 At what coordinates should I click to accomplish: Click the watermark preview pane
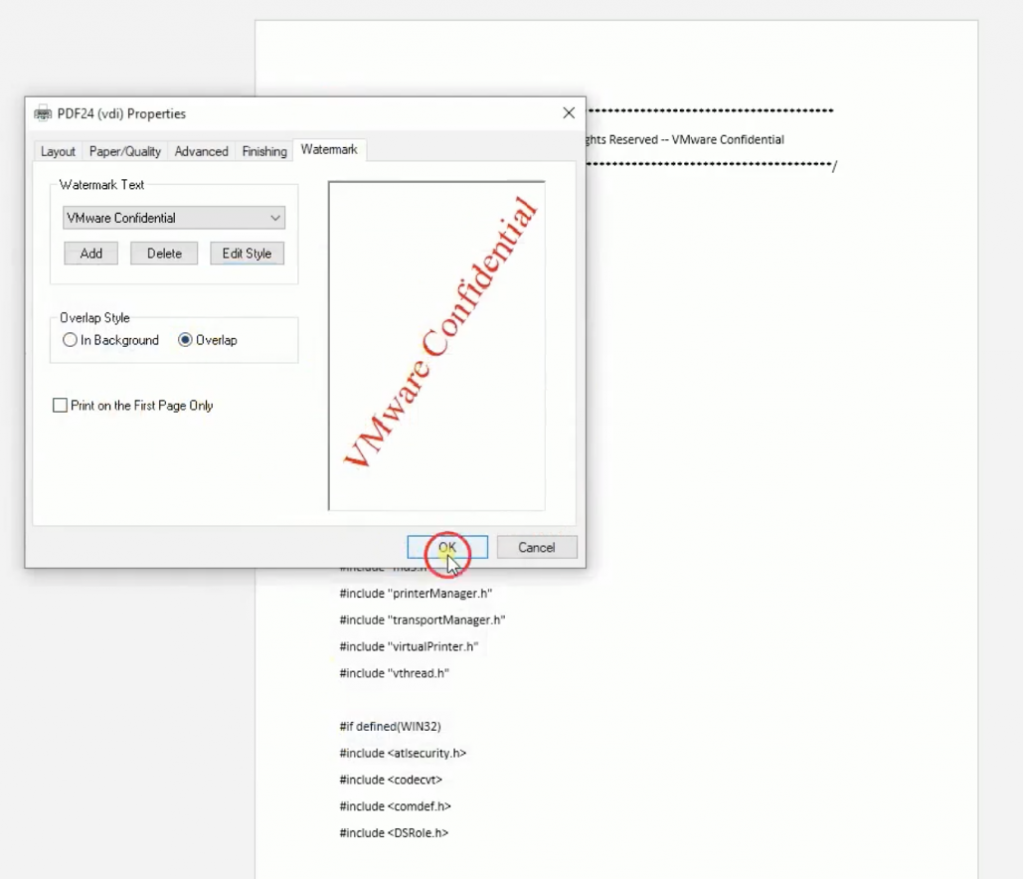(x=436, y=345)
